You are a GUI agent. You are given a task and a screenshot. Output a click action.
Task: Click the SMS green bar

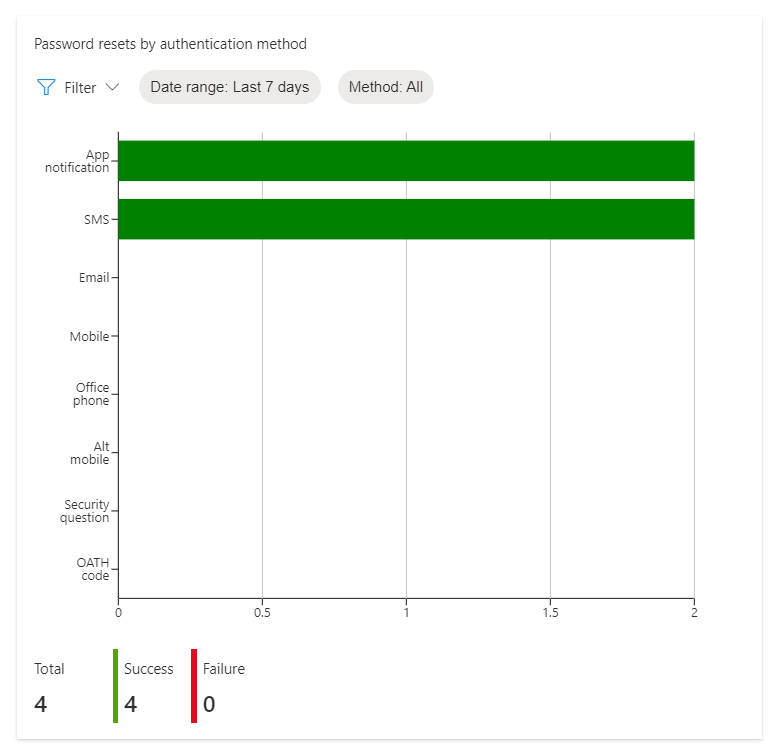click(406, 219)
